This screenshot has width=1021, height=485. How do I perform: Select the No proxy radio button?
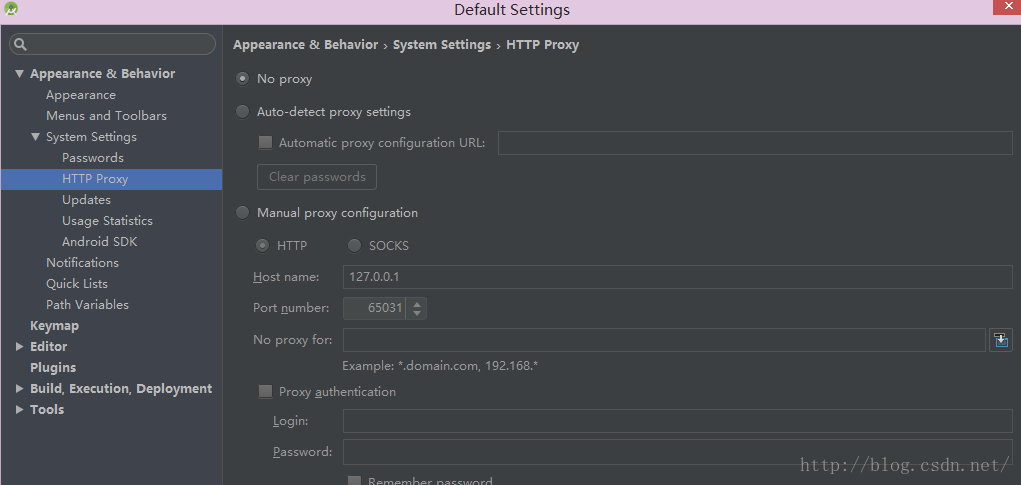pyautogui.click(x=243, y=79)
